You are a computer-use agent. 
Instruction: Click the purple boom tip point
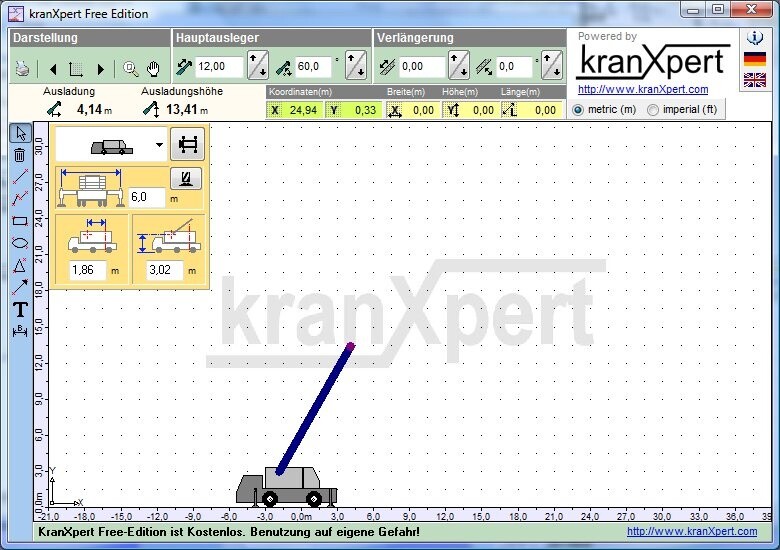pos(351,346)
